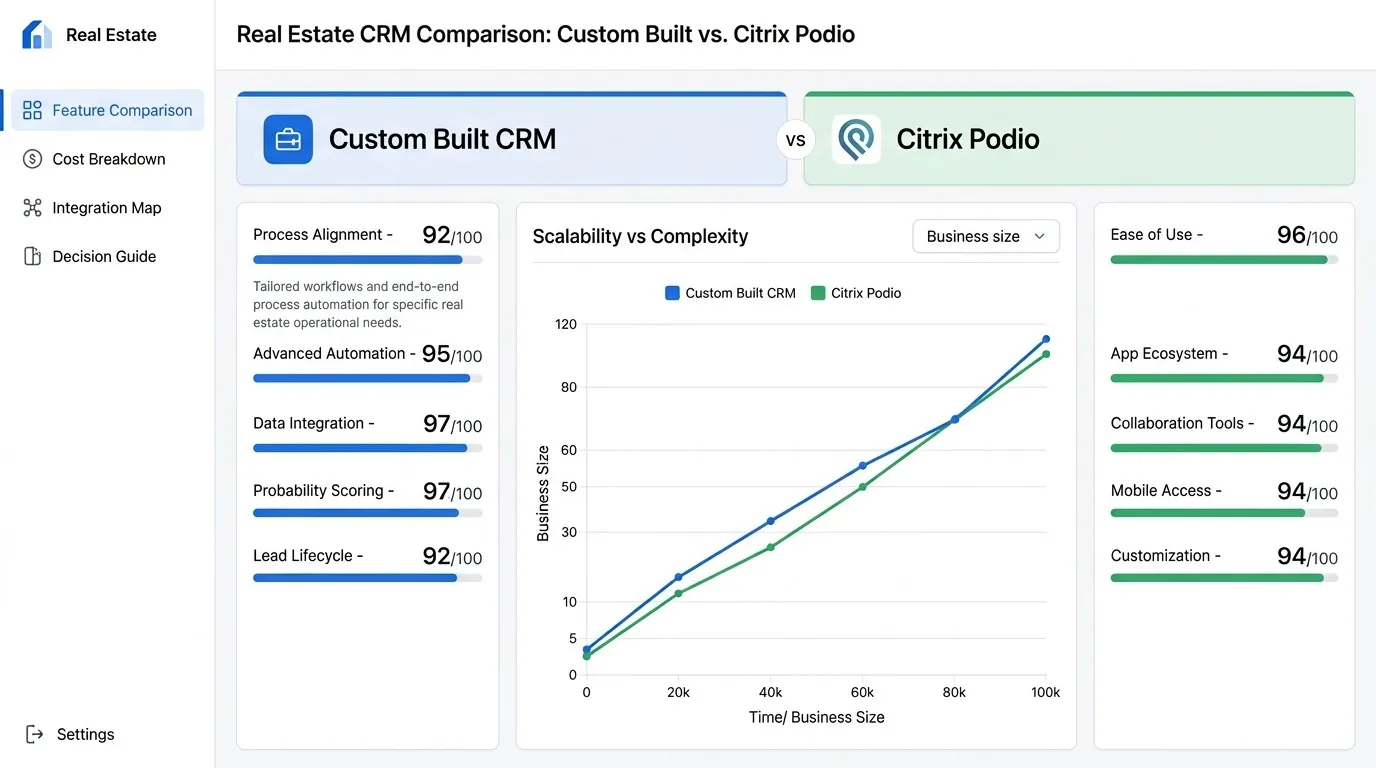This screenshot has width=1376, height=768.
Task: Open the Feature Comparison section
Action: (108, 110)
